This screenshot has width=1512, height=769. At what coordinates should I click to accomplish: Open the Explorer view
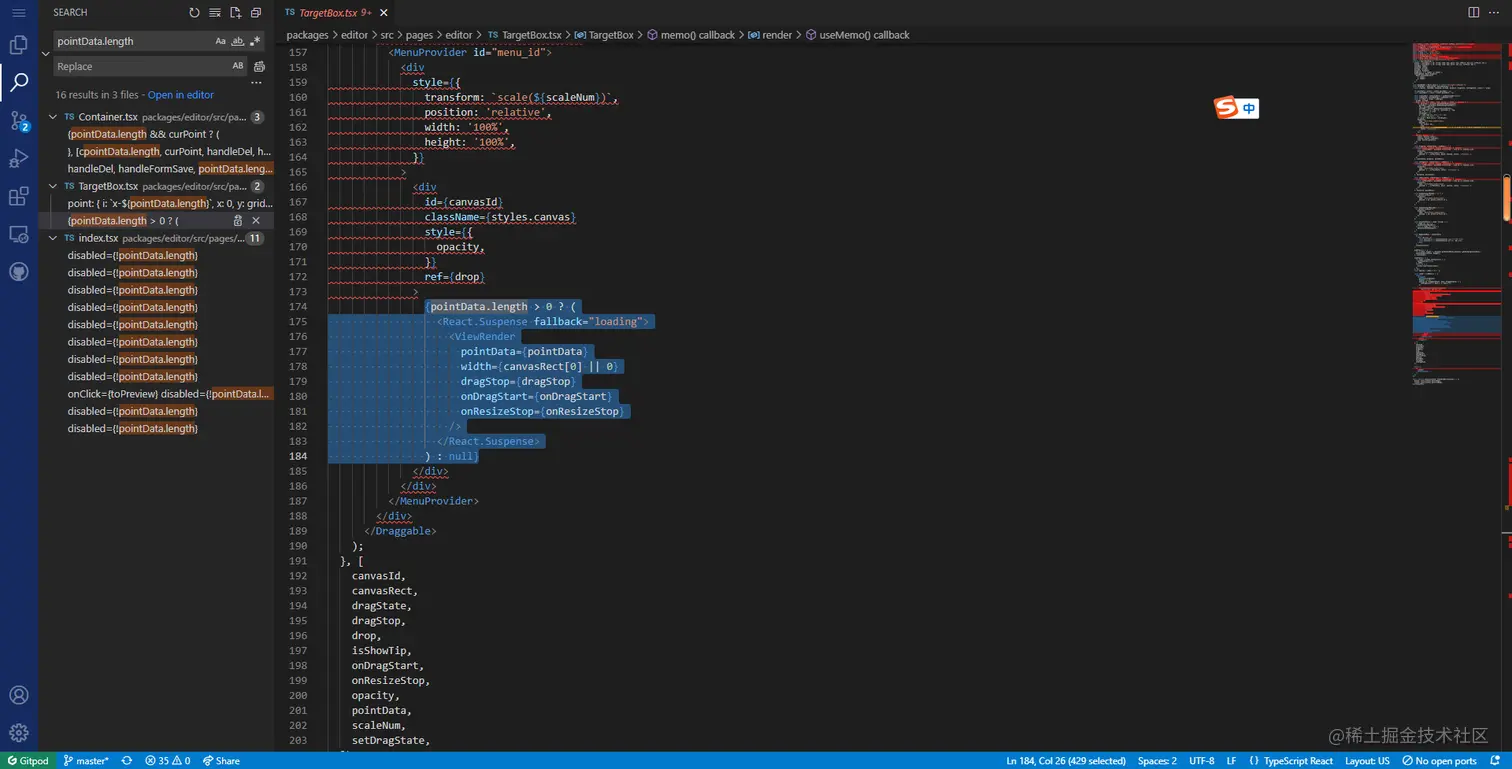click(x=18, y=45)
